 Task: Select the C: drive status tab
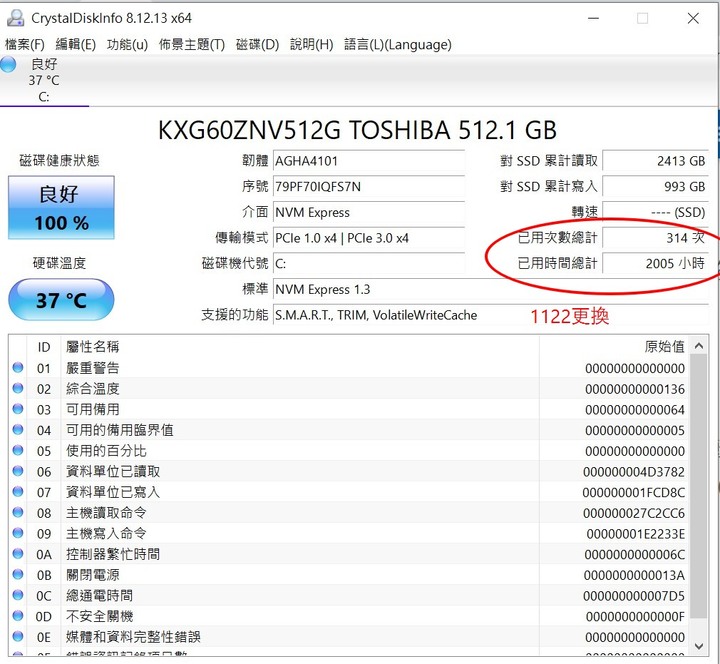click(x=44, y=80)
